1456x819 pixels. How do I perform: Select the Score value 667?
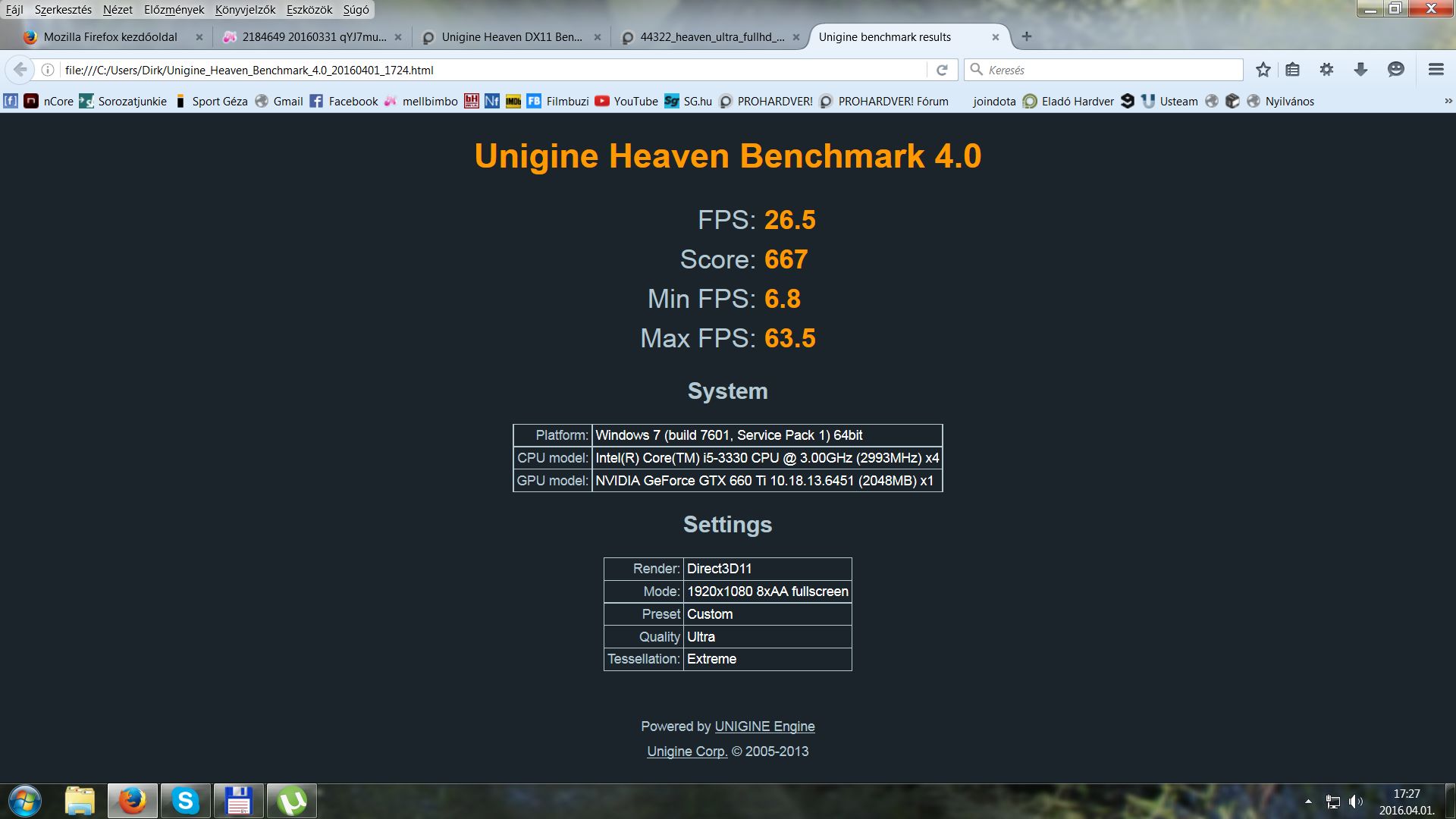pyautogui.click(x=786, y=259)
